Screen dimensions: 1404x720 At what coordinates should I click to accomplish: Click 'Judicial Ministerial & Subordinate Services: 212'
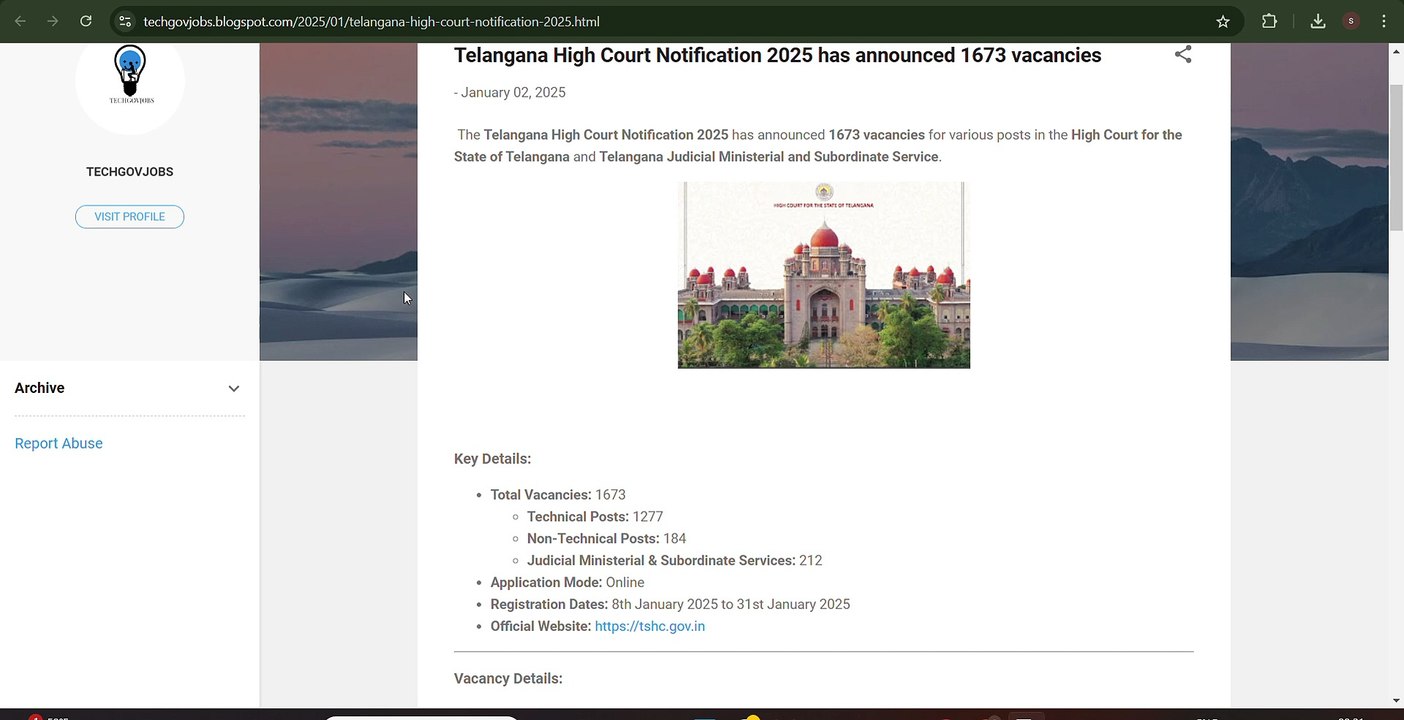pos(675,561)
